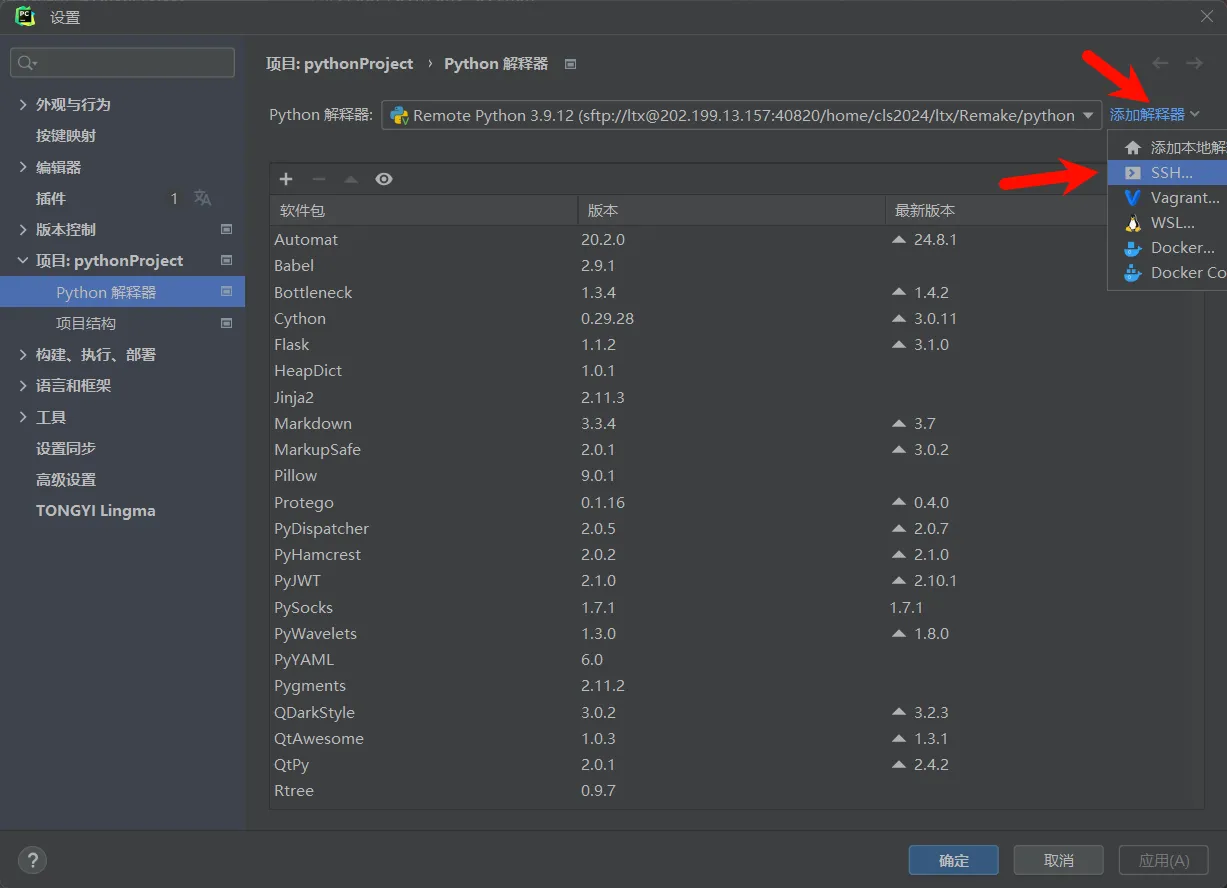Click the upgrade arrow for Flask 3.1.0
Viewport: 1227px width, 888px height.
(x=899, y=345)
